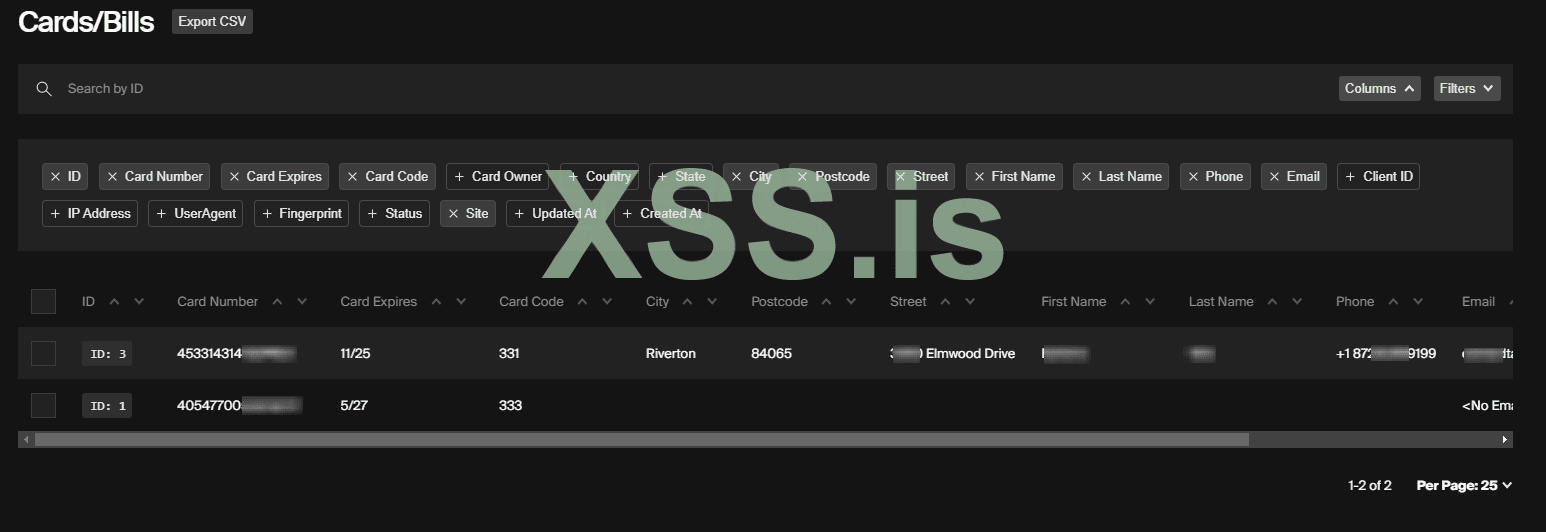Add the Fingerprint column chip
1546x532 pixels.
click(x=301, y=213)
